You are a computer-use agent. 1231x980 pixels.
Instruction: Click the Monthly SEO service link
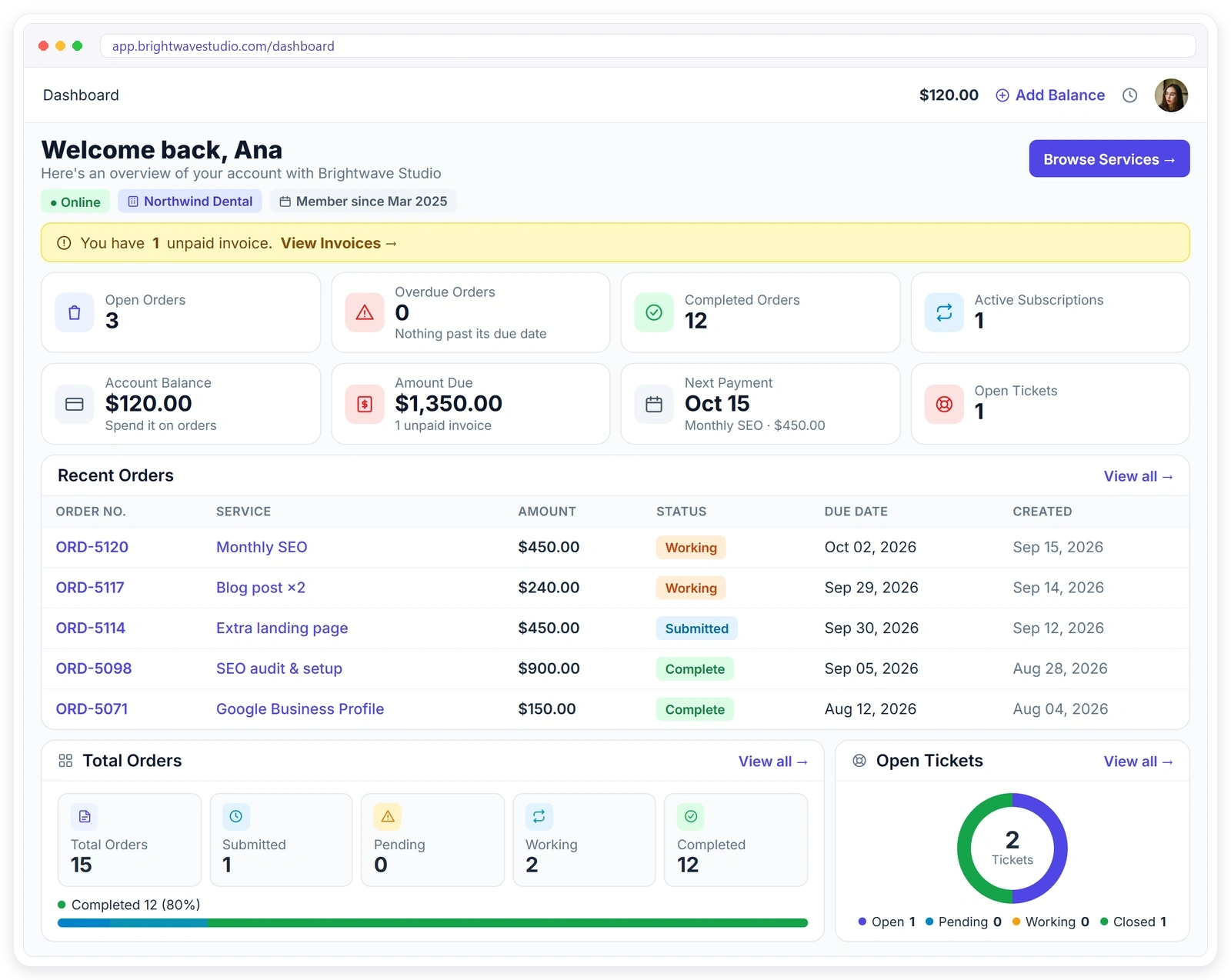click(x=262, y=547)
